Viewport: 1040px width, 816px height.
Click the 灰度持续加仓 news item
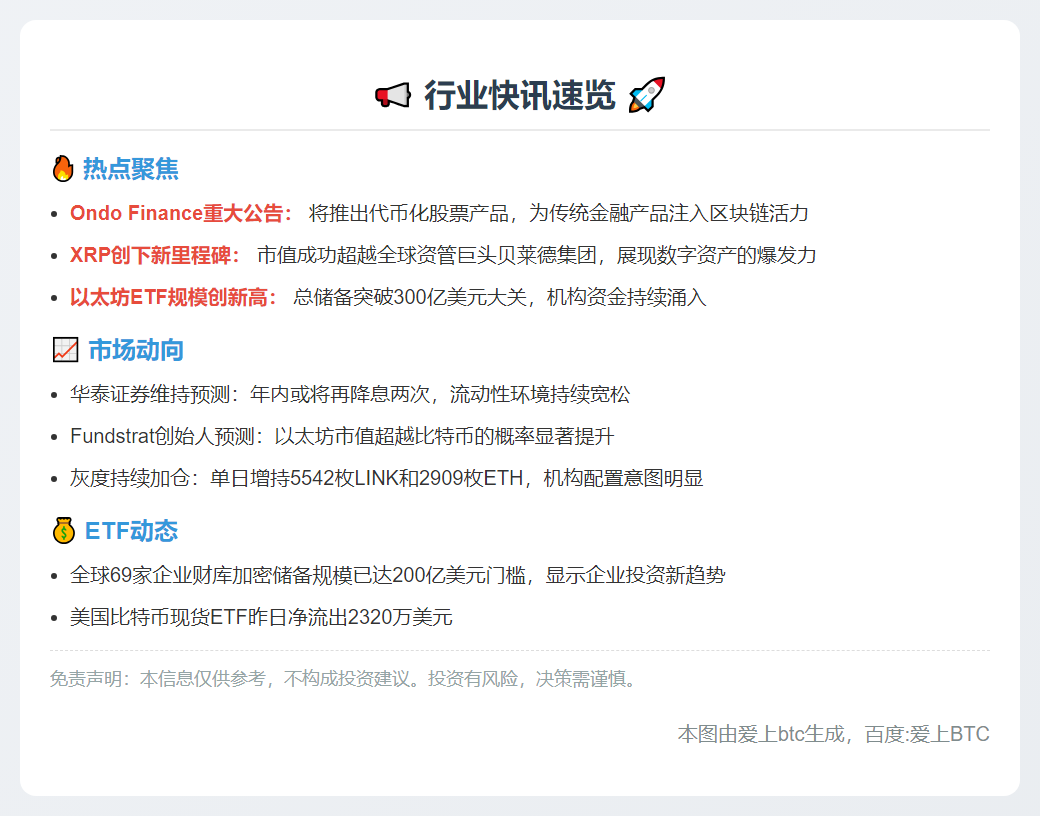pyautogui.click(x=386, y=478)
